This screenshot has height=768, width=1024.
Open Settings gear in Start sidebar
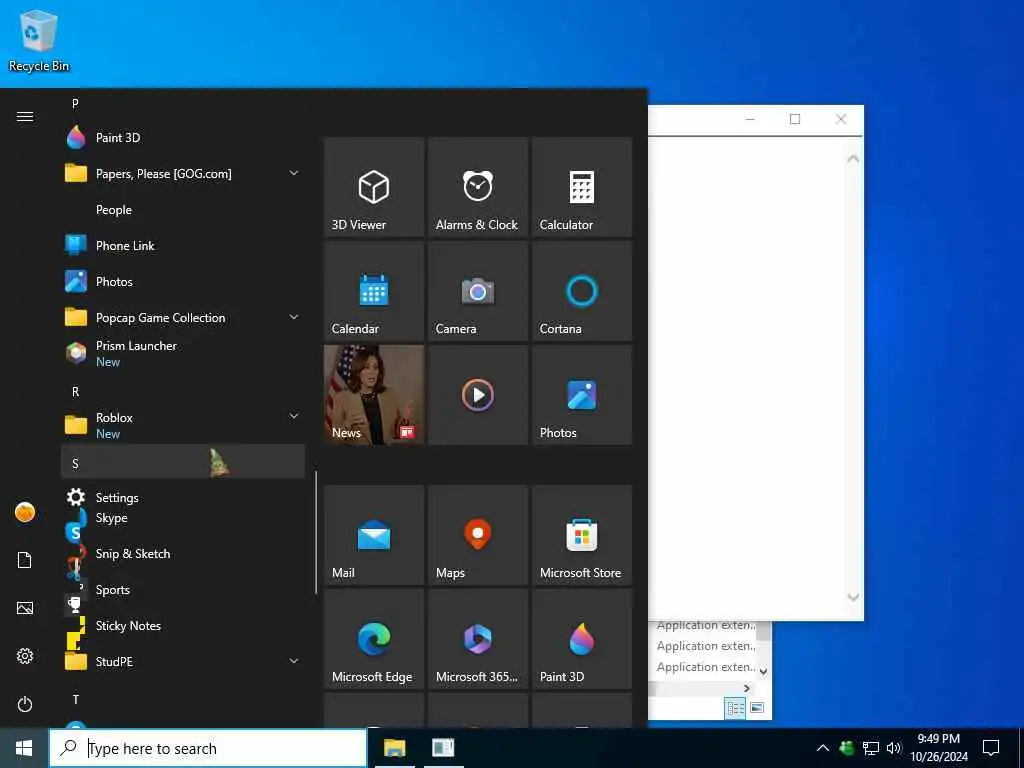[25, 656]
